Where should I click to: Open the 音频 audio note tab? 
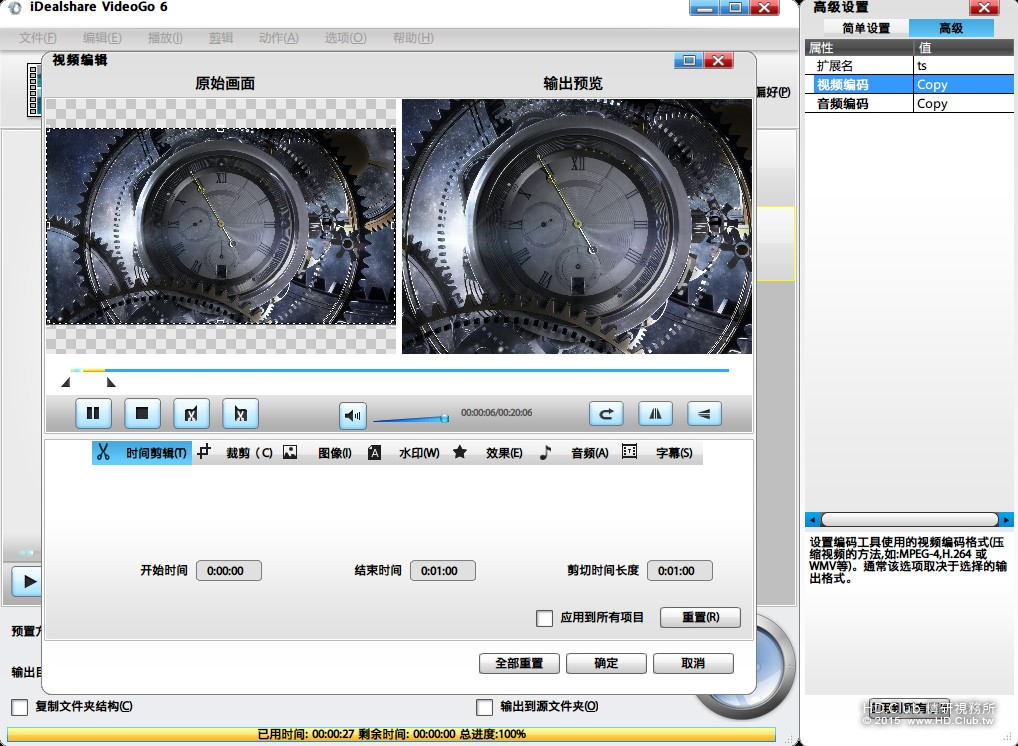point(575,453)
